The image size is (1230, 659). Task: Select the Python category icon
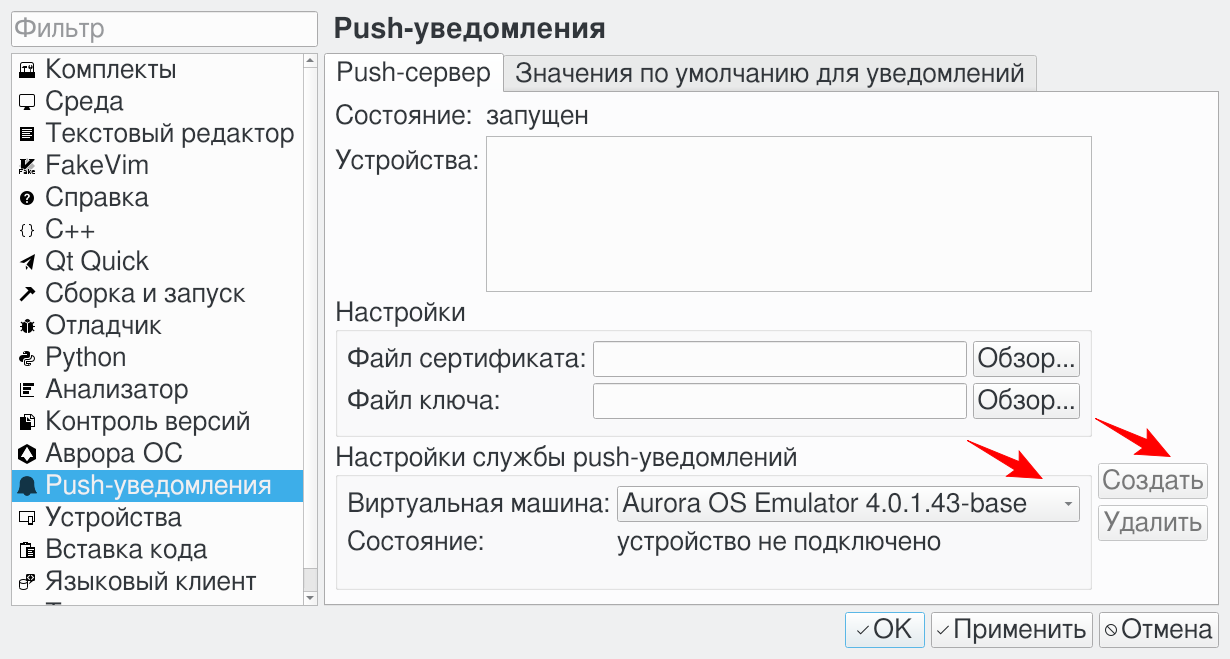click(27, 358)
